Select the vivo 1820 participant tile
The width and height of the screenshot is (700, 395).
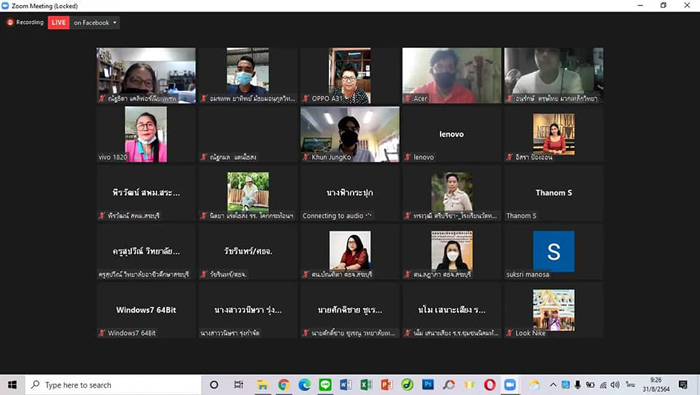point(146,134)
